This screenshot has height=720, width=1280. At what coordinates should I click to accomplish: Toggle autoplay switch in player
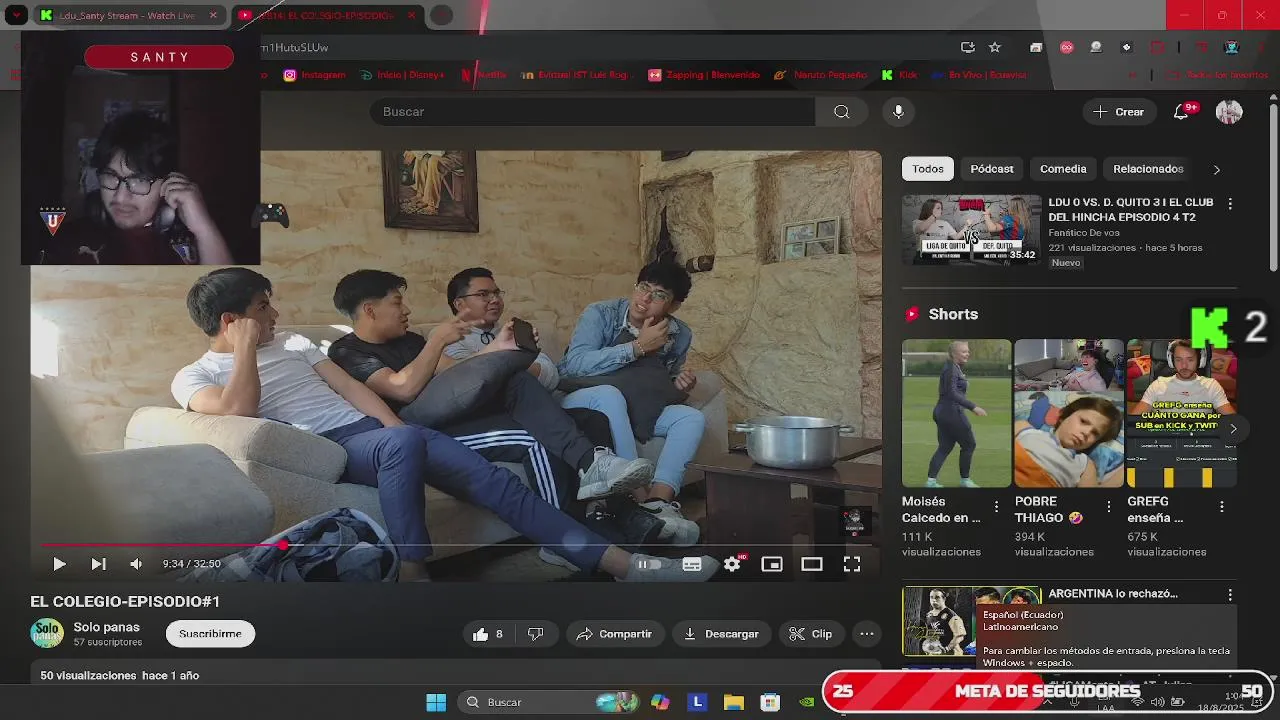(x=648, y=564)
